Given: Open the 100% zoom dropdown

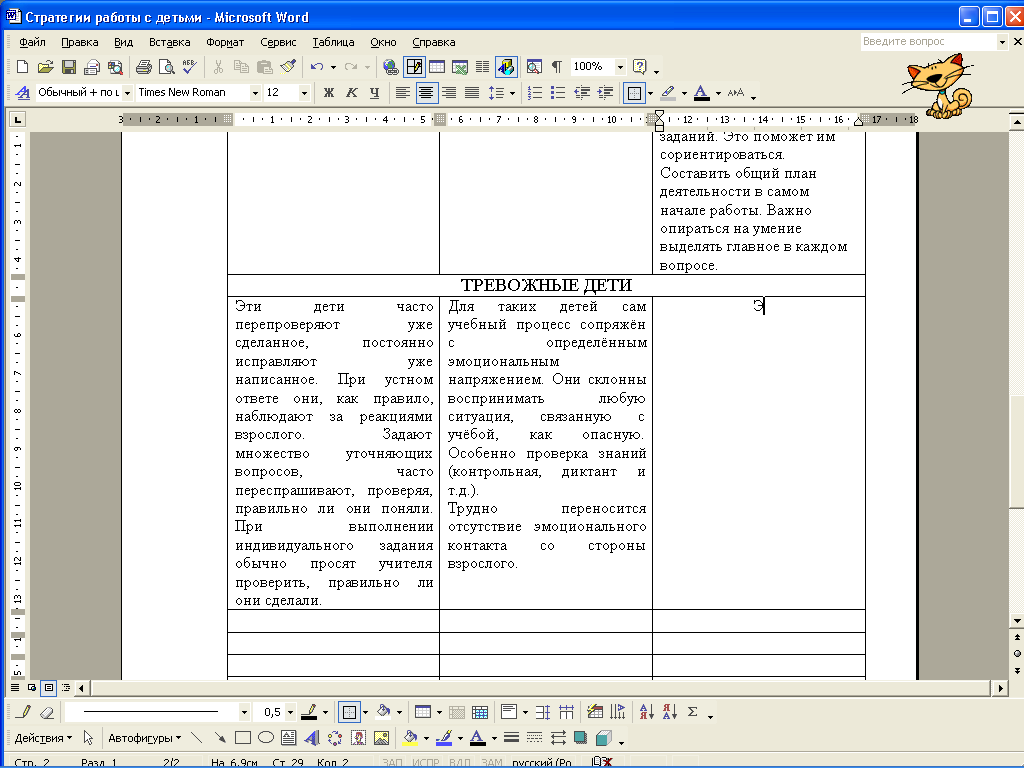Looking at the screenshot, I should click(x=620, y=67).
